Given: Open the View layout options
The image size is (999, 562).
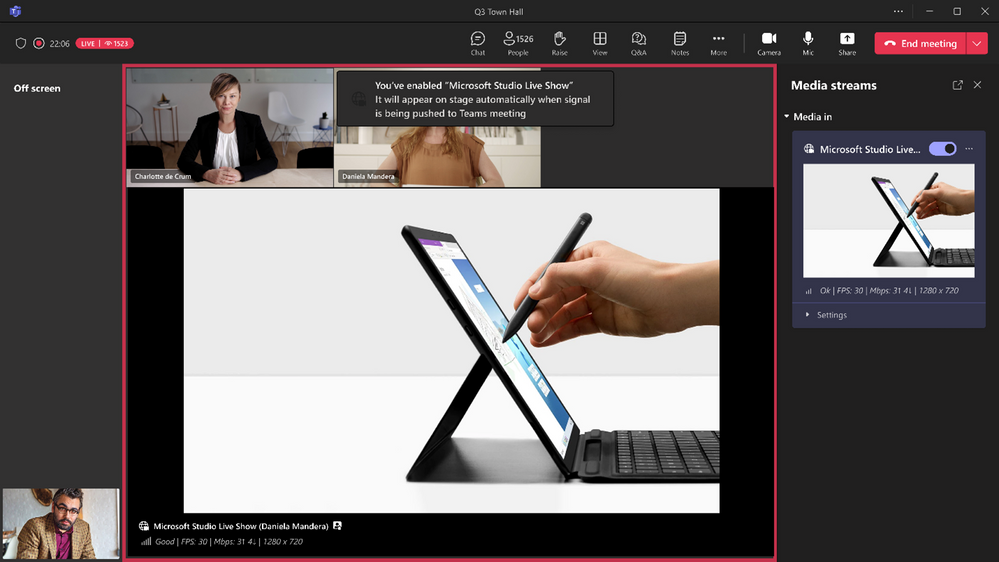Looking at the screenshot, I should pos(600,43).
